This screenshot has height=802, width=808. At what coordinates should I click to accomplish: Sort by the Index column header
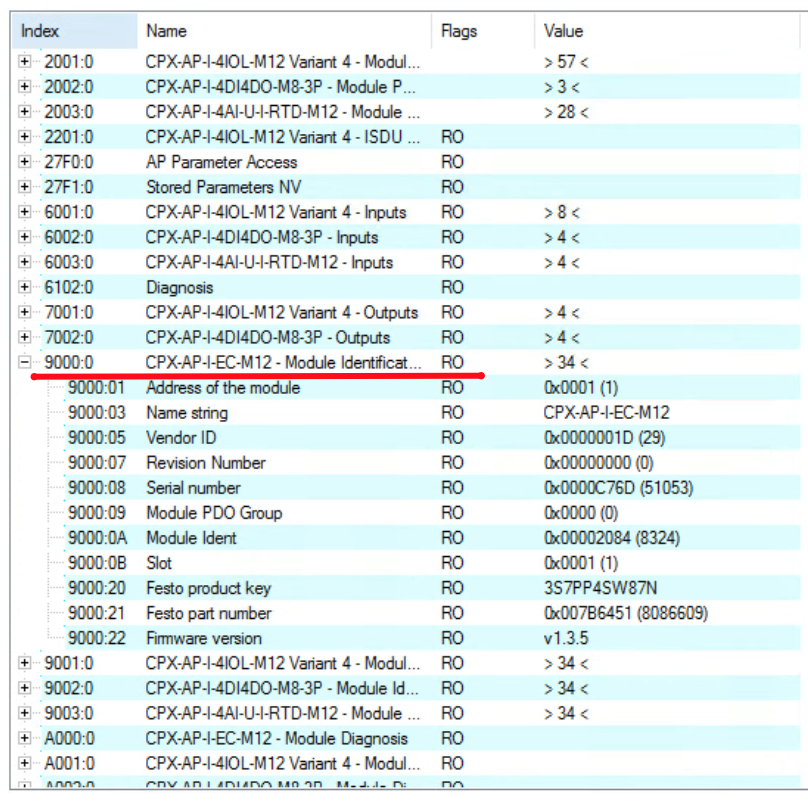[x=75, y=31]
